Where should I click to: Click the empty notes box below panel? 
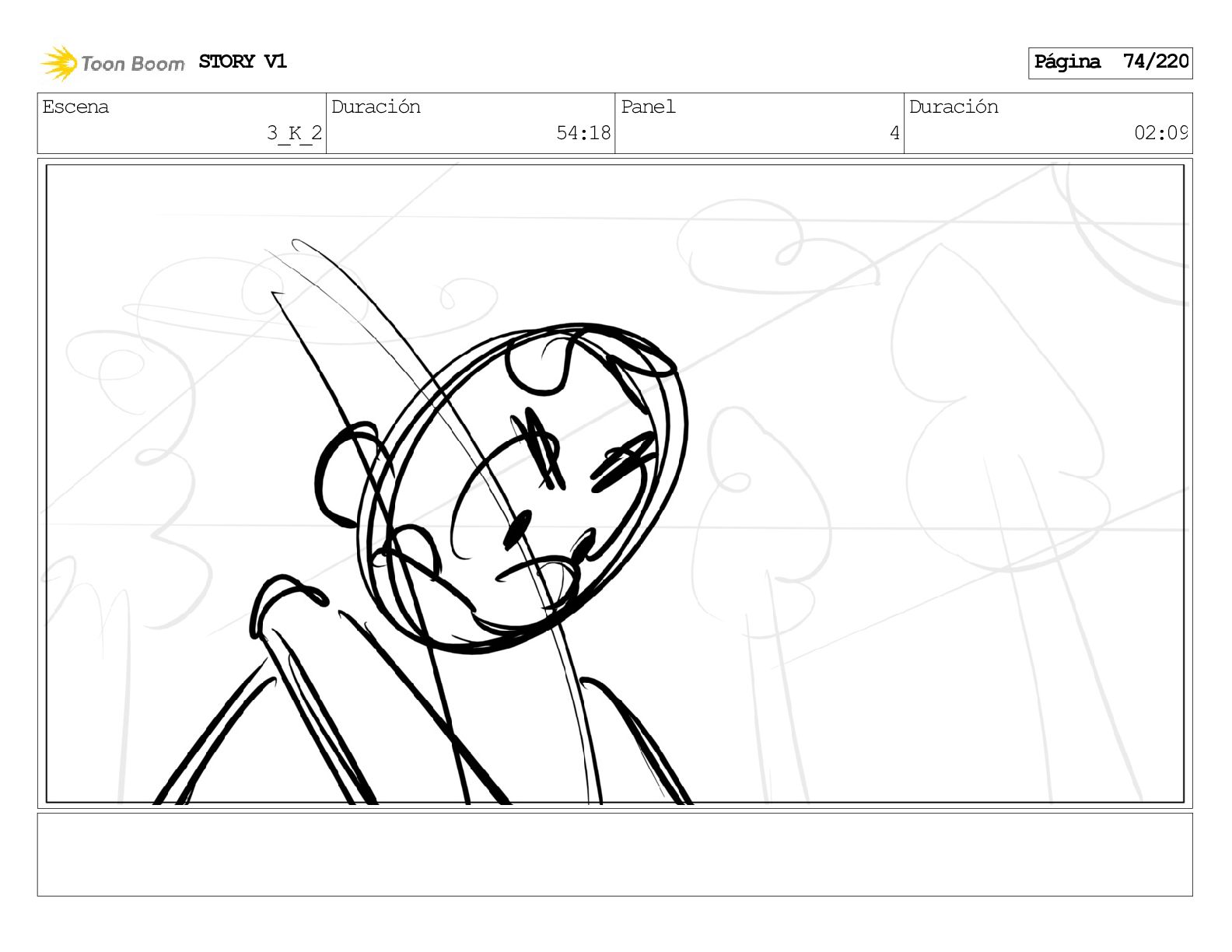click(614, 855)
